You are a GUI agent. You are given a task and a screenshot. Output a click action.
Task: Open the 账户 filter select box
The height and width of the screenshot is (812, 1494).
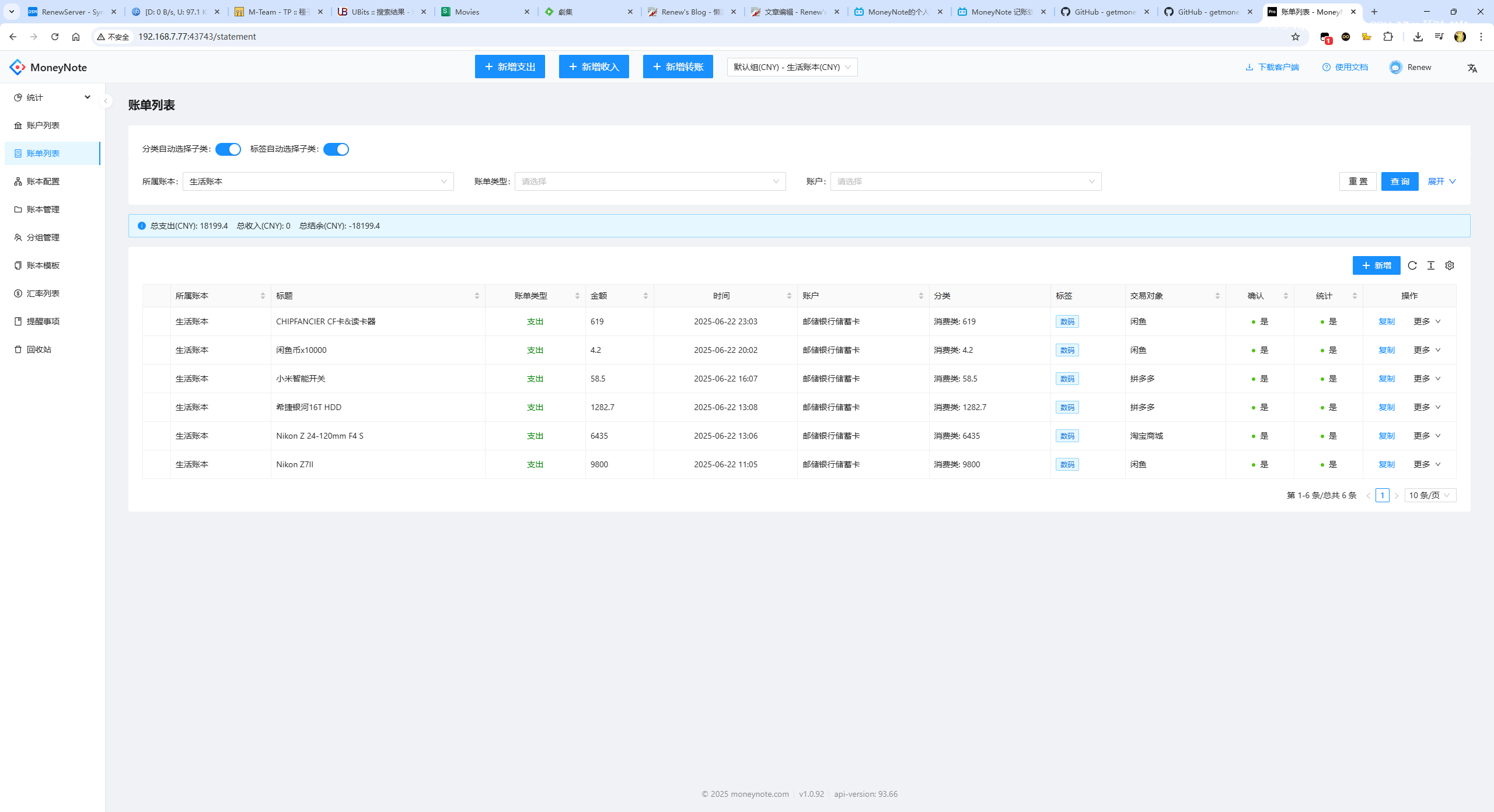(x=966, y=181)
